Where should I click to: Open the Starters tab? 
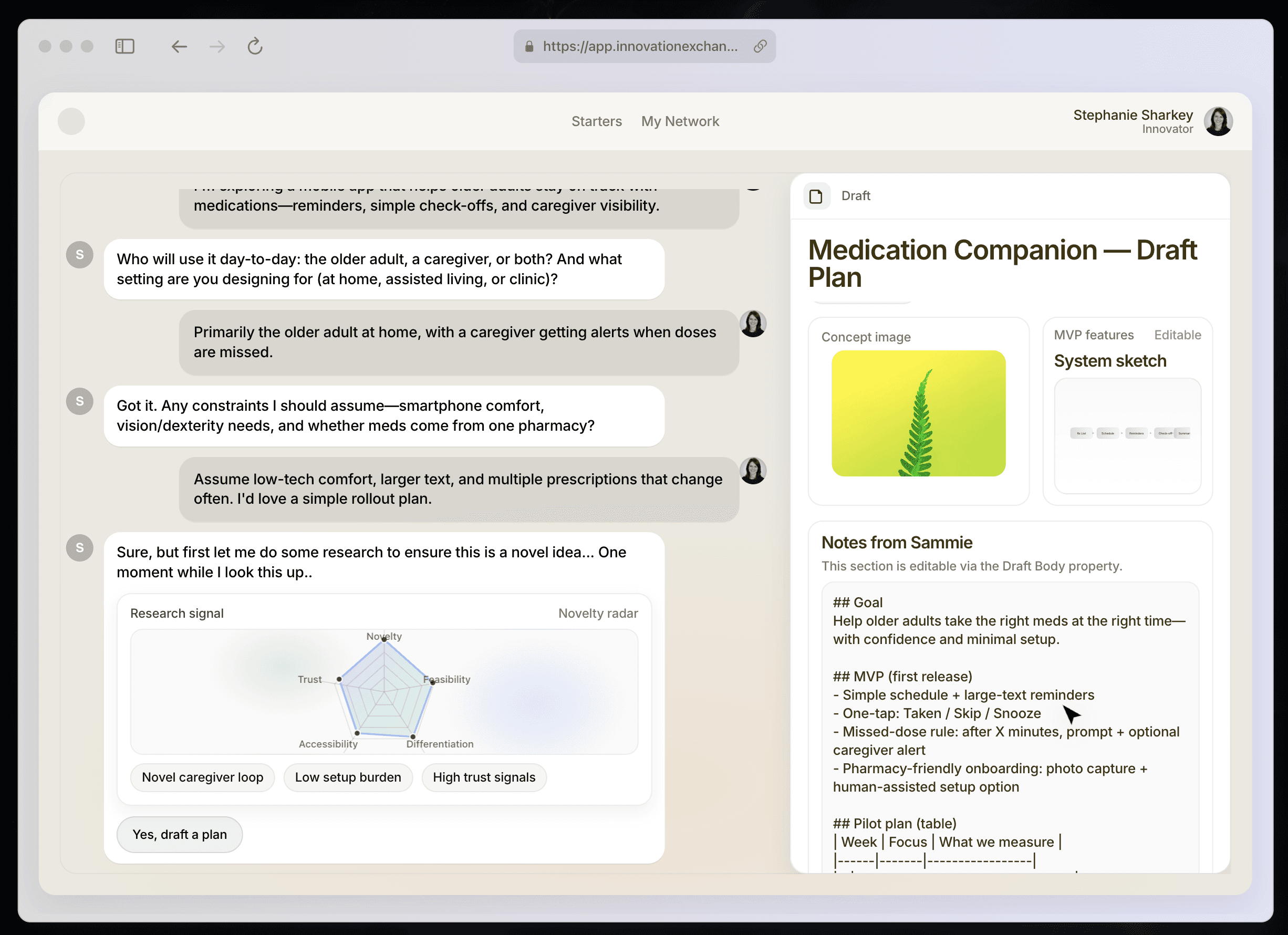click(x=596, y=121)
